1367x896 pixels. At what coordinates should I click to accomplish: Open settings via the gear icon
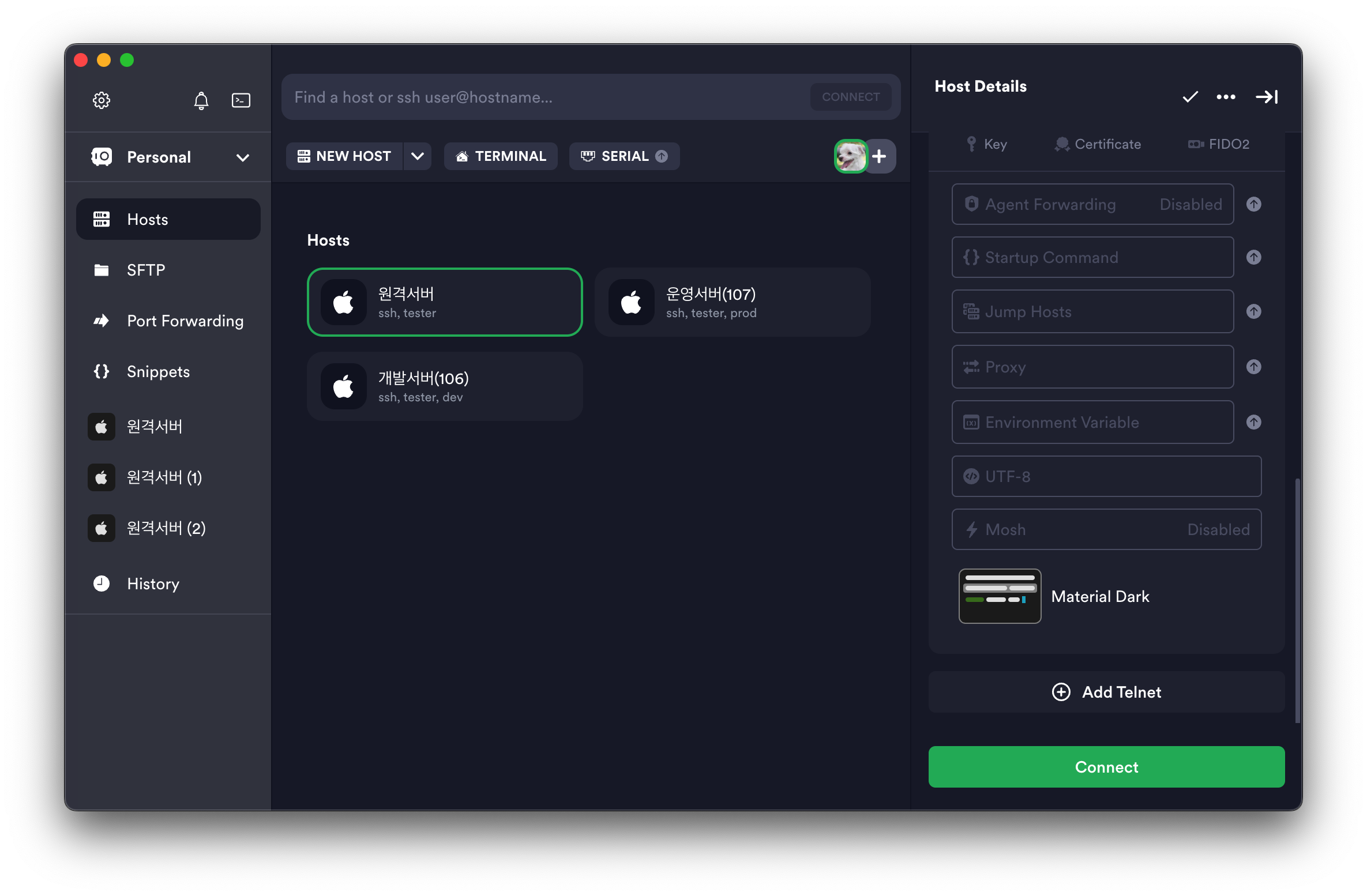coord(102,100)
